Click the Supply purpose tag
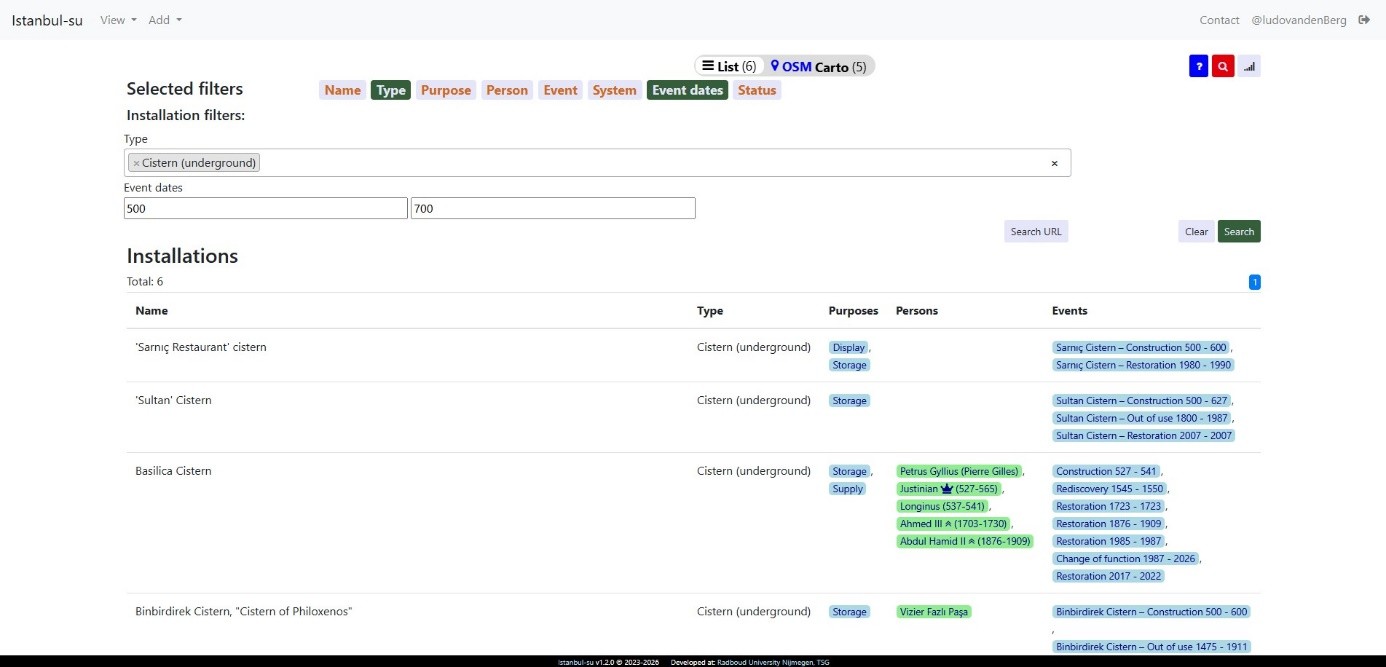This screenshot has height=667, width=1386. (x=848, y=489)
